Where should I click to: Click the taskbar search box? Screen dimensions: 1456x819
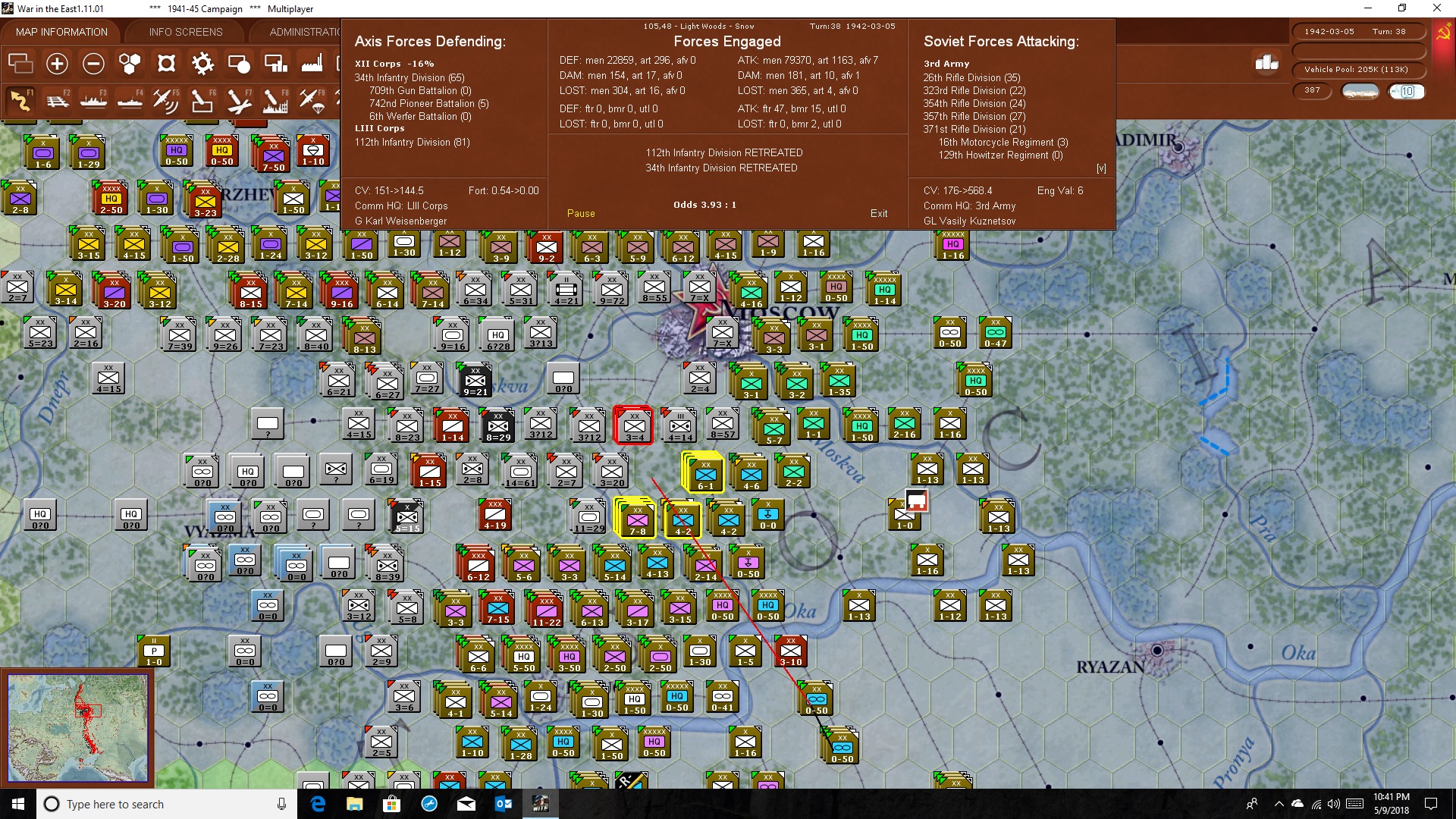click(x=167, y=804)
